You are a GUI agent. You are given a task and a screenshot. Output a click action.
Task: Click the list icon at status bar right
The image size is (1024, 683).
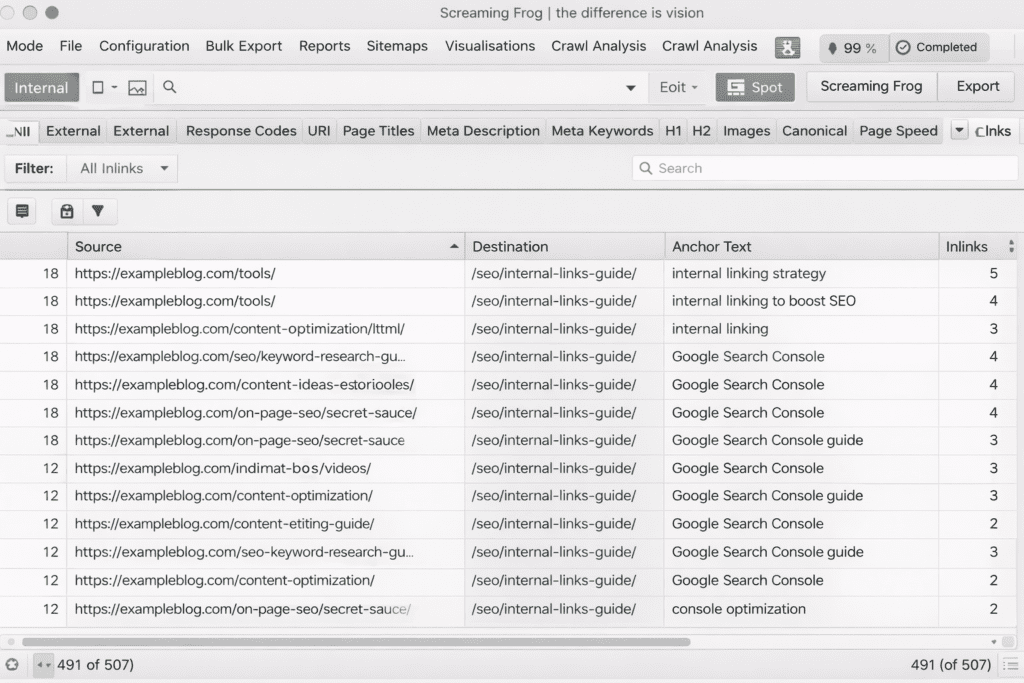pos(1010,665)
